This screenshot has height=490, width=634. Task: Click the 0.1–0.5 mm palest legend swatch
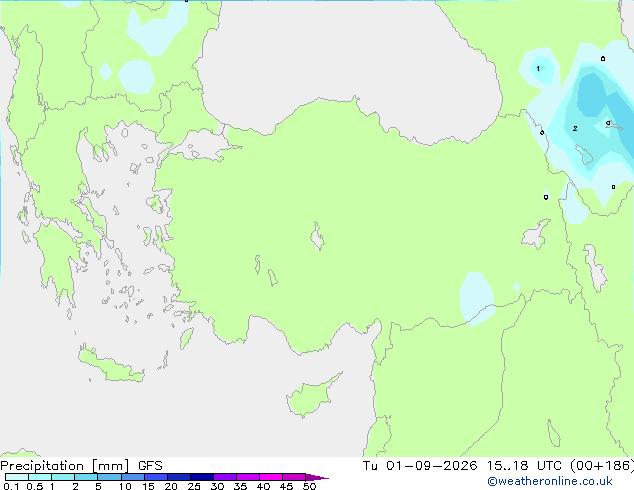coord(17,477)
